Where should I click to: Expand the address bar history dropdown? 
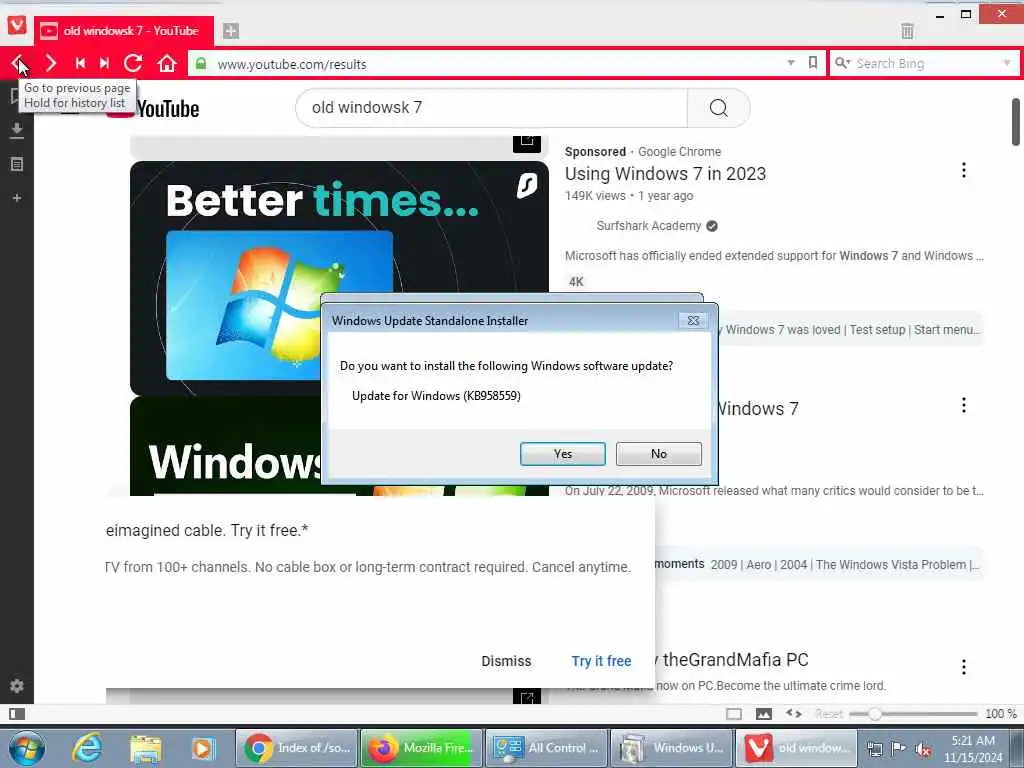[791, 63]
